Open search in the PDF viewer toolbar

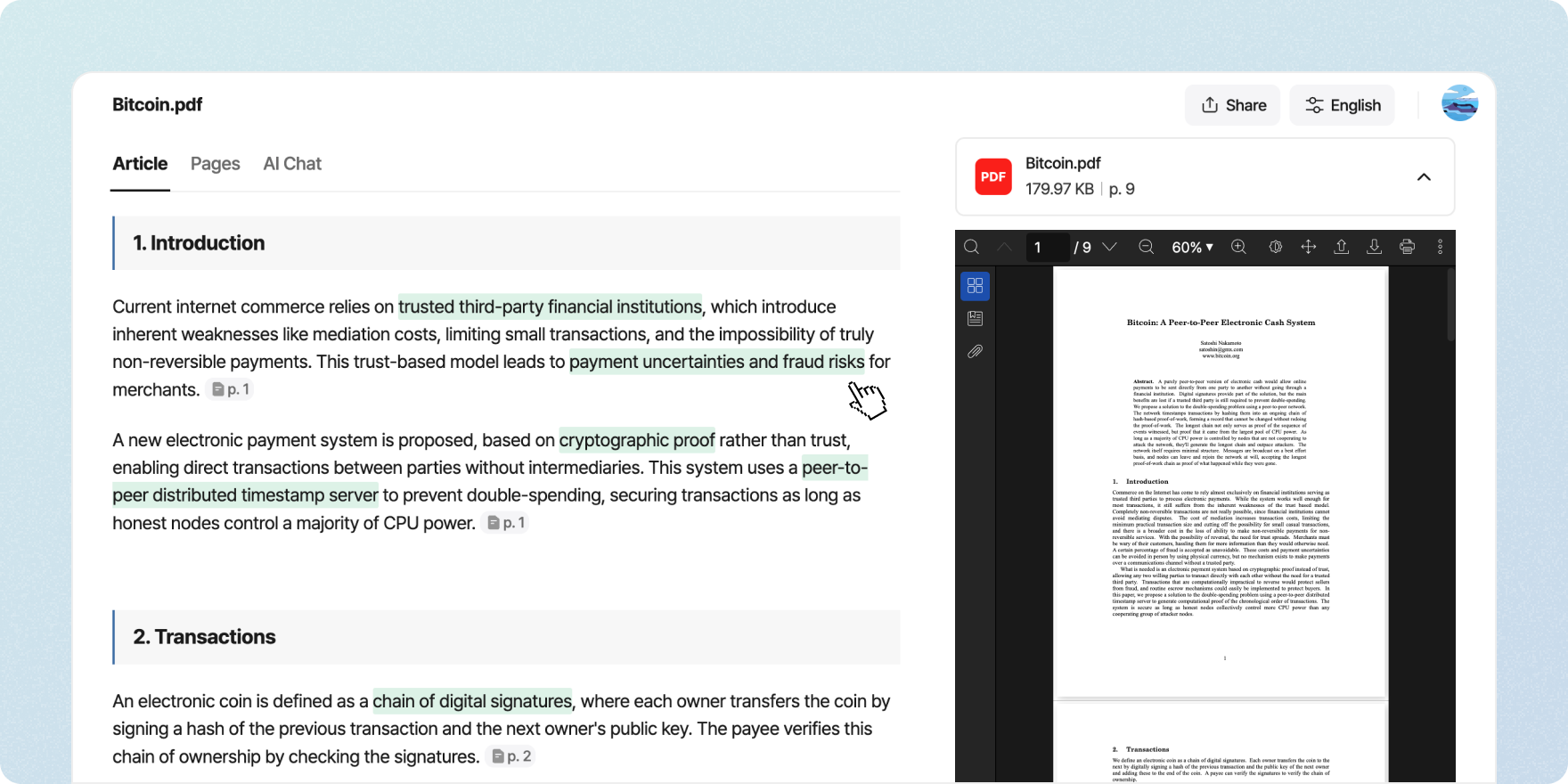pos(971,247)
